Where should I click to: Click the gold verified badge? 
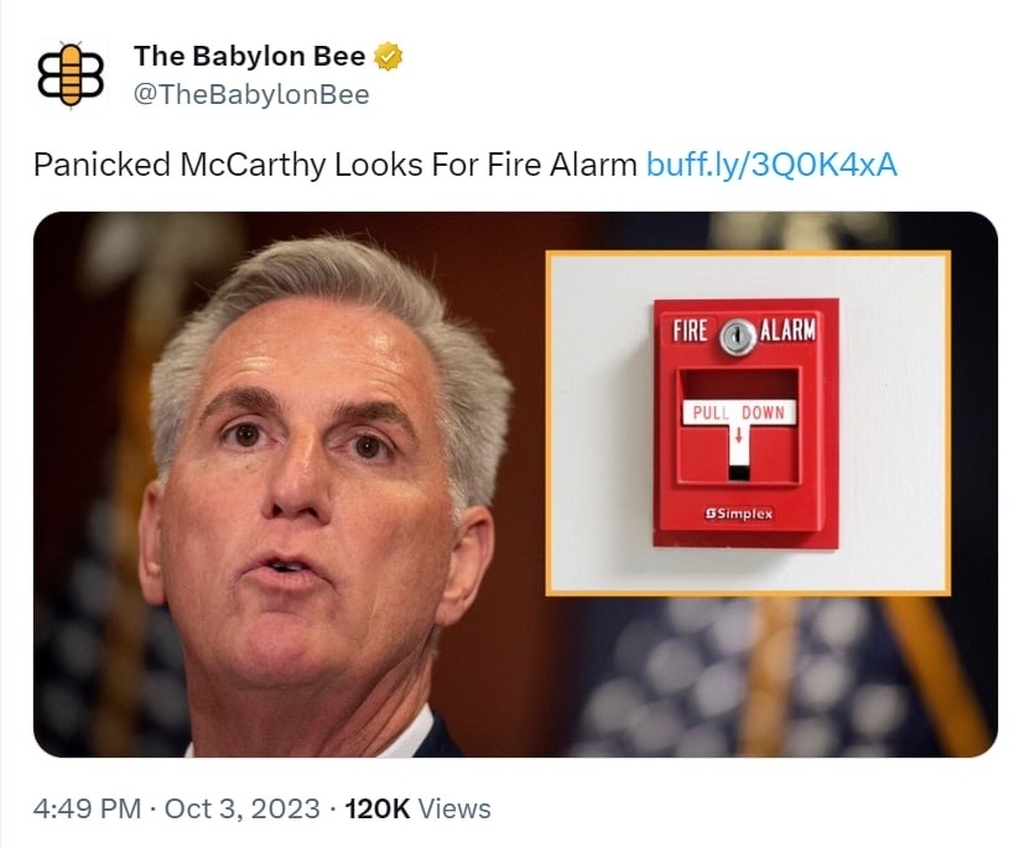[388, 57]
